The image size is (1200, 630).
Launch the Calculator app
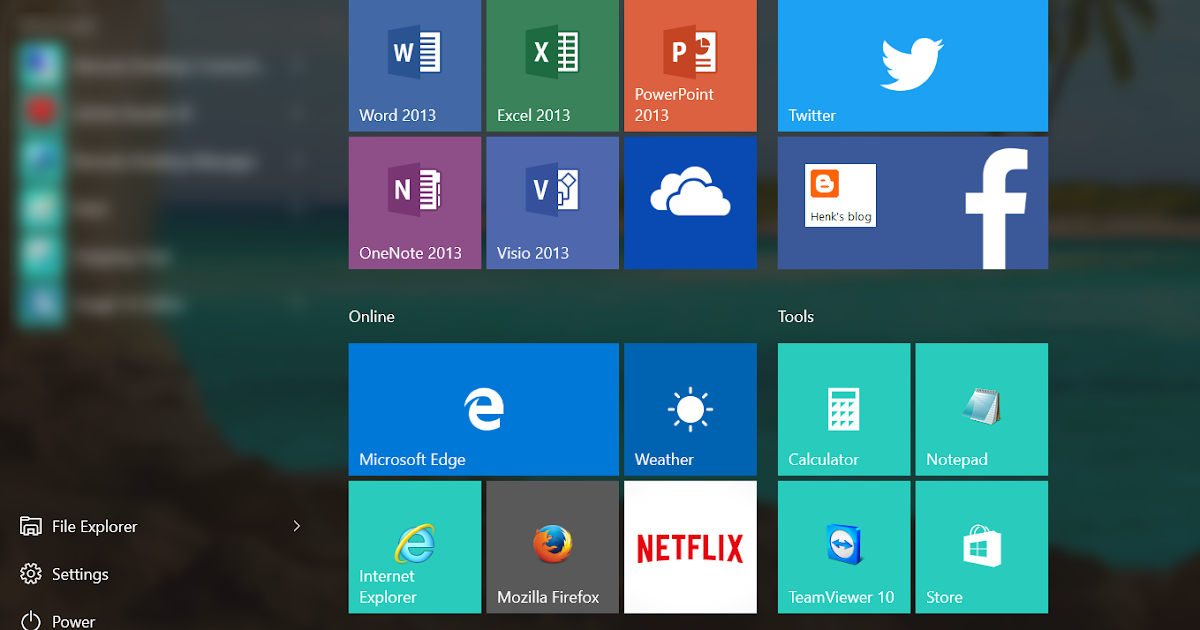click(843, 409)
